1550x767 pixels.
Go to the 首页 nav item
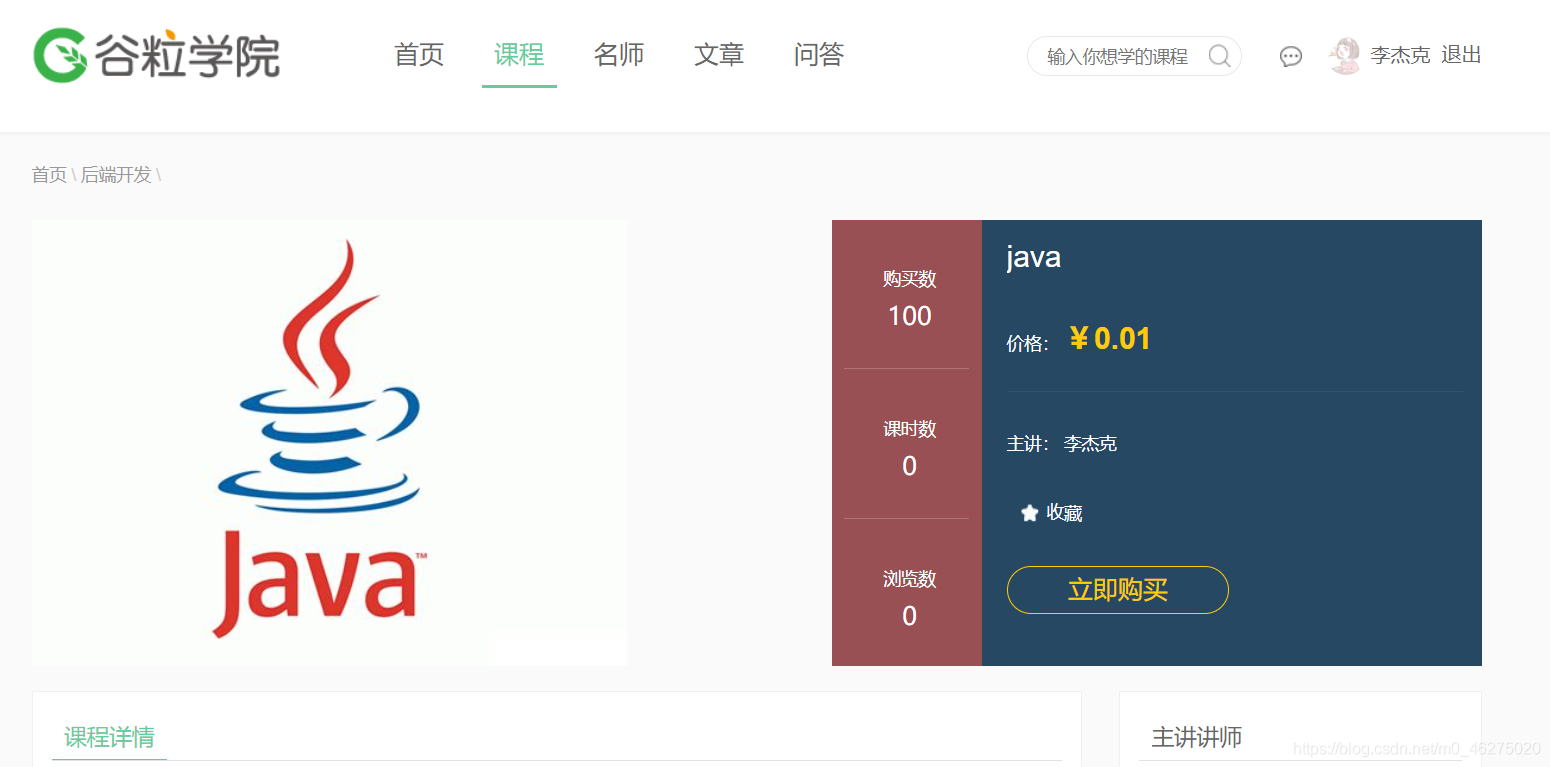point(419,55)
